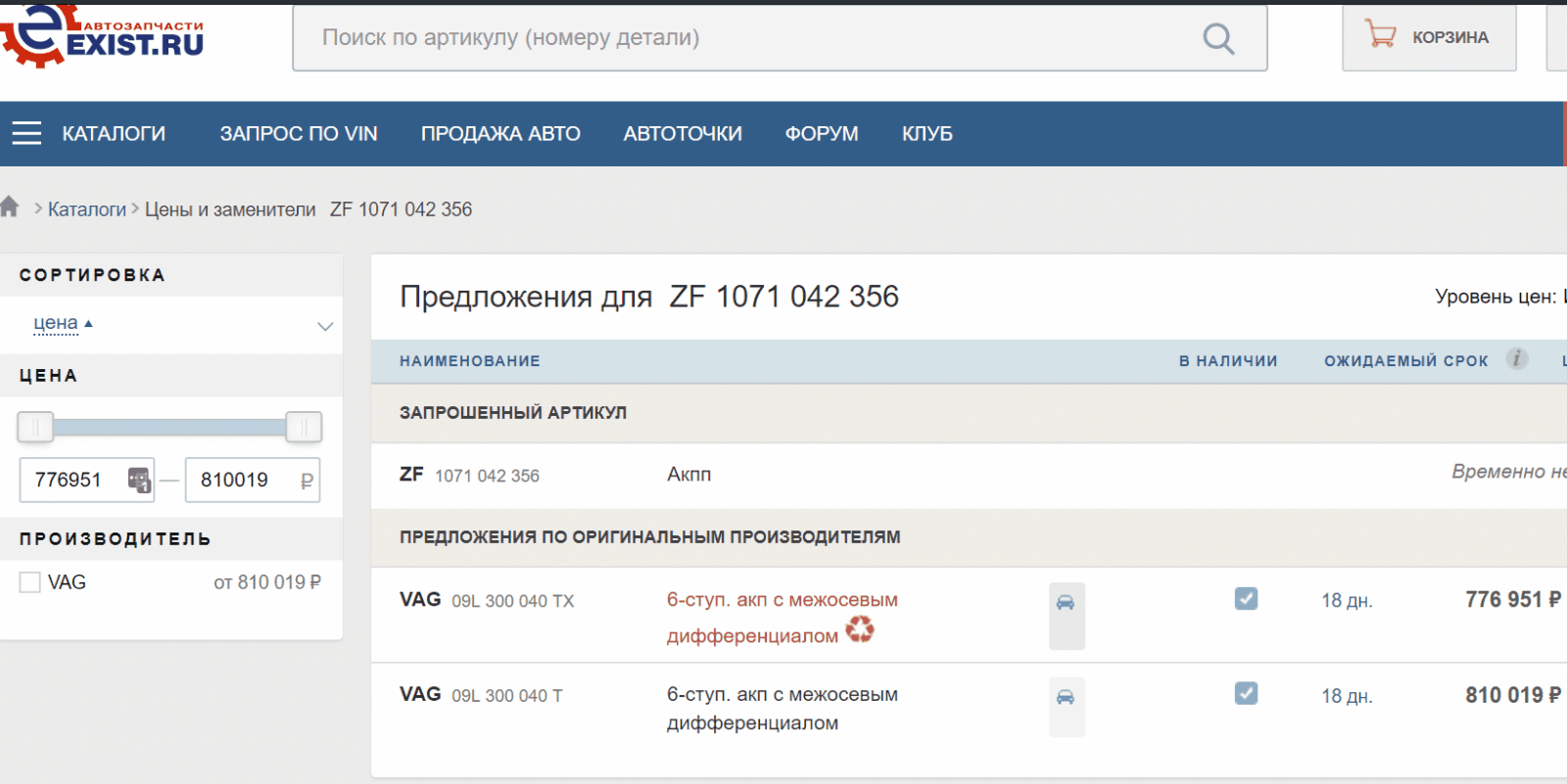Viewport: 1567px width, 784px height.
Task: Go to Продажа авто
Action: 500,134
